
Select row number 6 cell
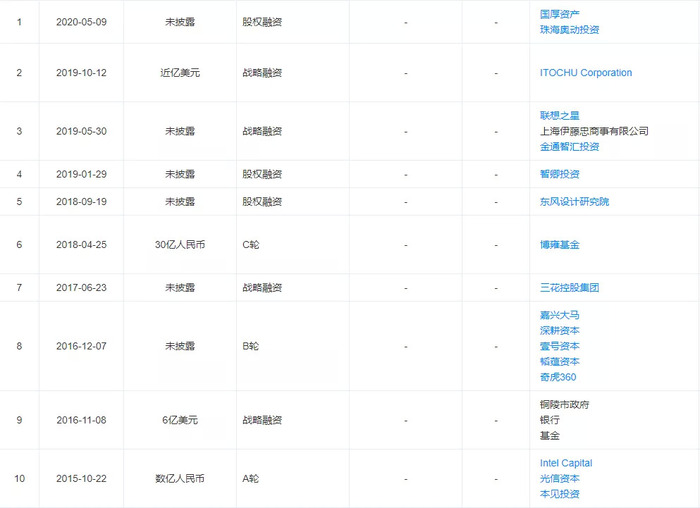(19, 245)
